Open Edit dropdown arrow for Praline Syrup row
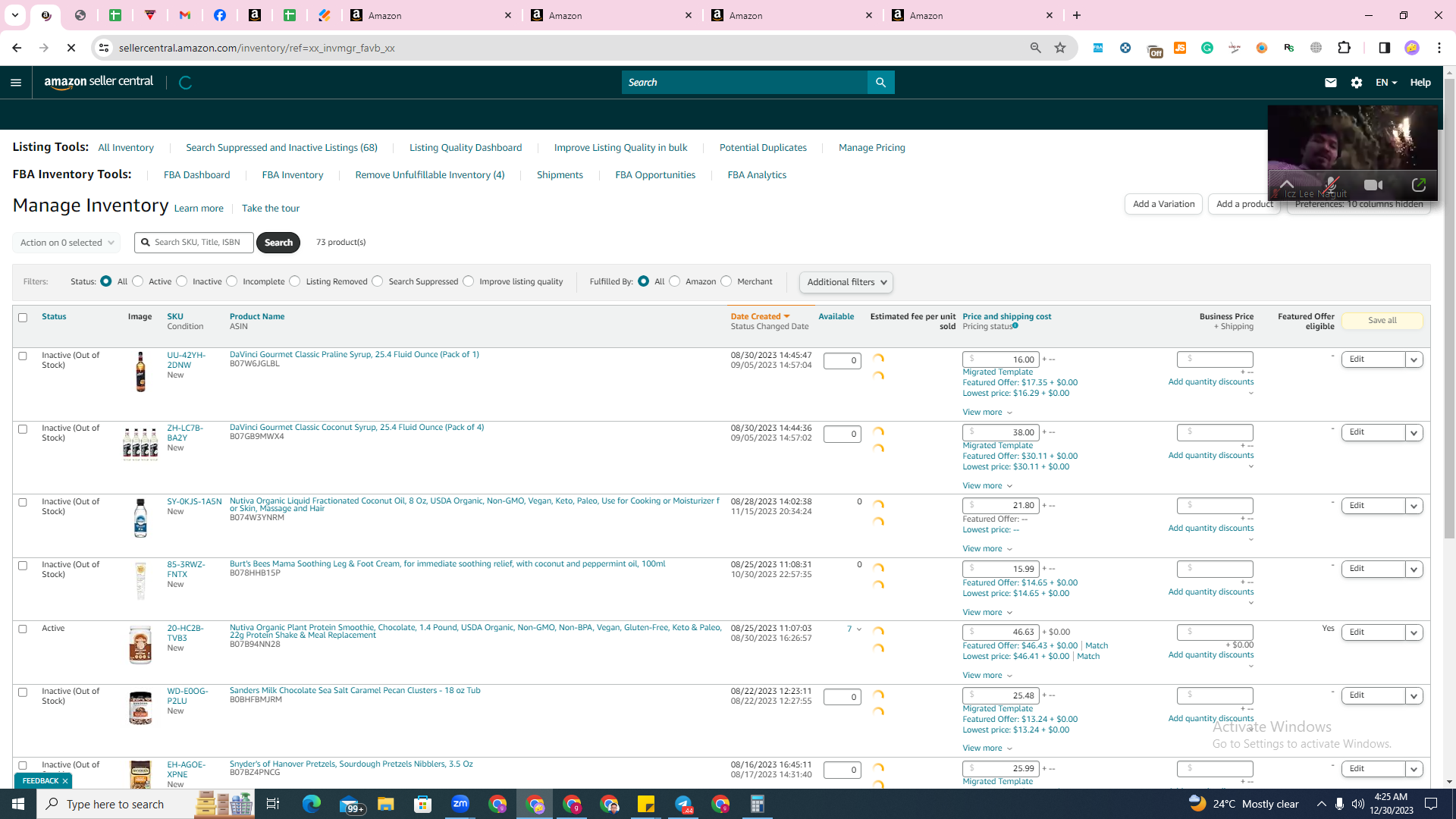The image size is (1456, 819). coord(1414,359)
